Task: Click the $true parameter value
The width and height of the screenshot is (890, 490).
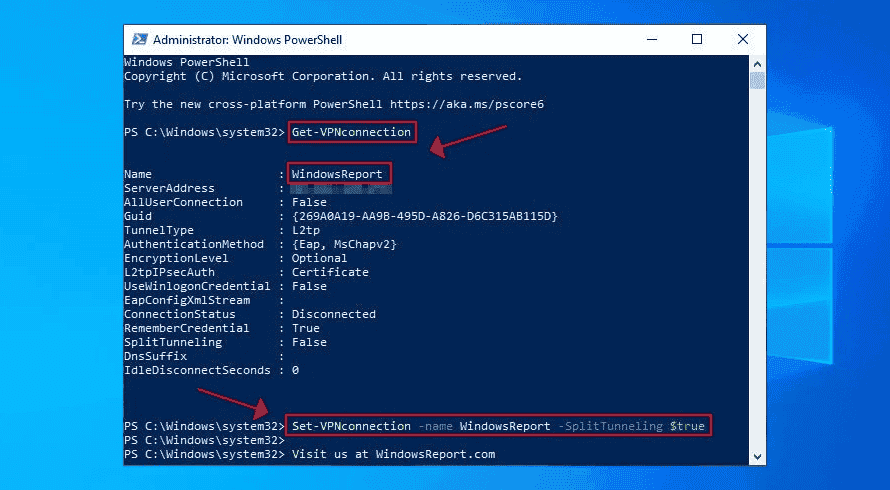Action: pos(687,426)
